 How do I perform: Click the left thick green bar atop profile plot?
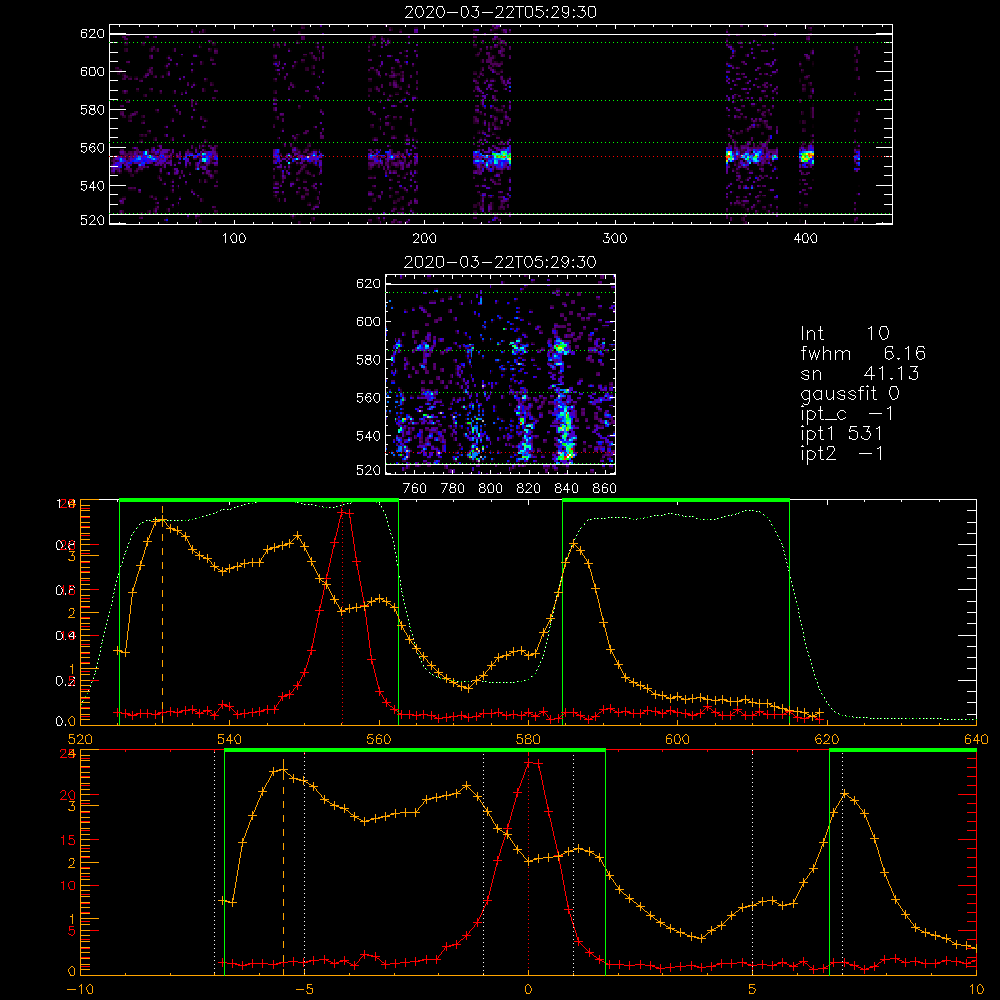[x=259, y=500]
